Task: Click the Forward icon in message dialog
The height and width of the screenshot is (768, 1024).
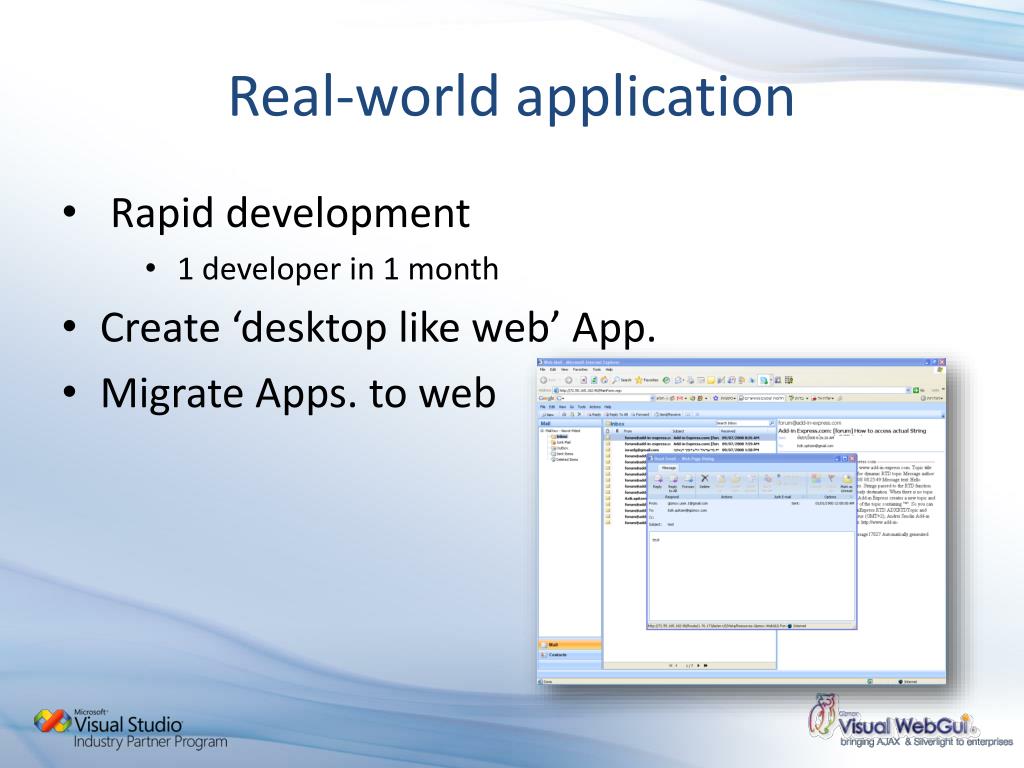Action: pos(688,480)
